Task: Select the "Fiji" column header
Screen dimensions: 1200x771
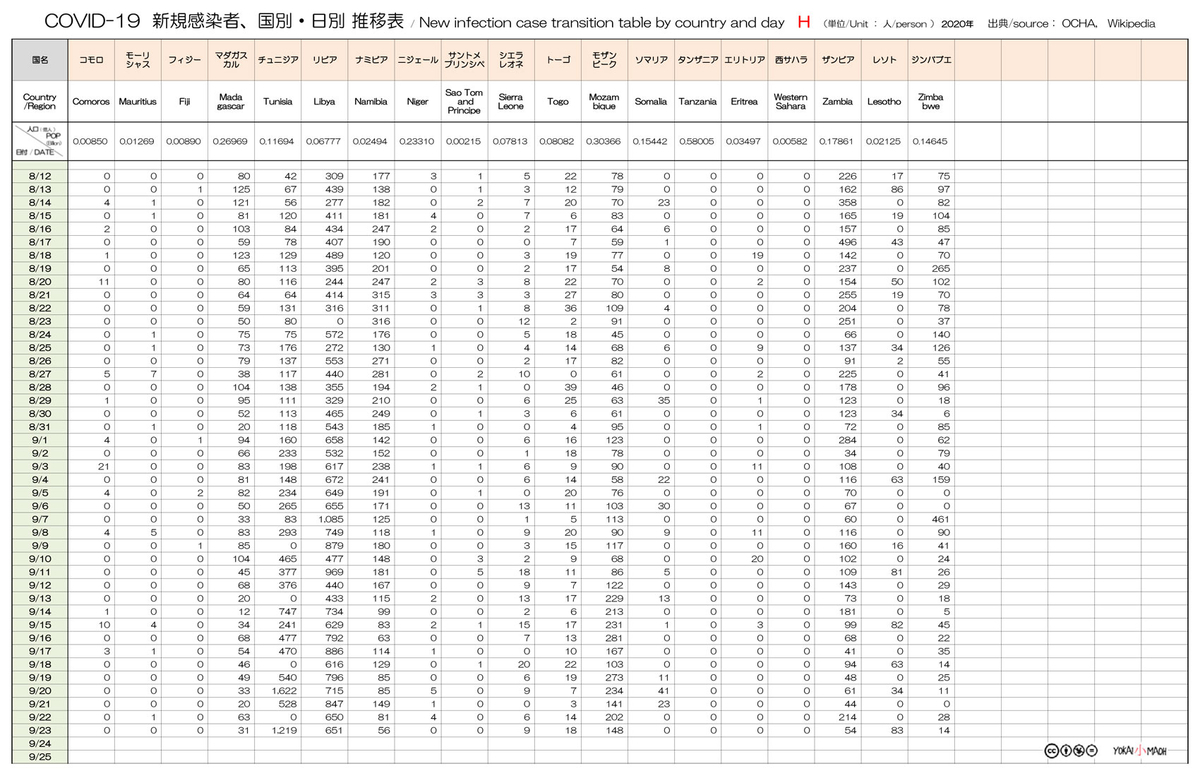Action: pyautogui.click(x=185, y=102)
